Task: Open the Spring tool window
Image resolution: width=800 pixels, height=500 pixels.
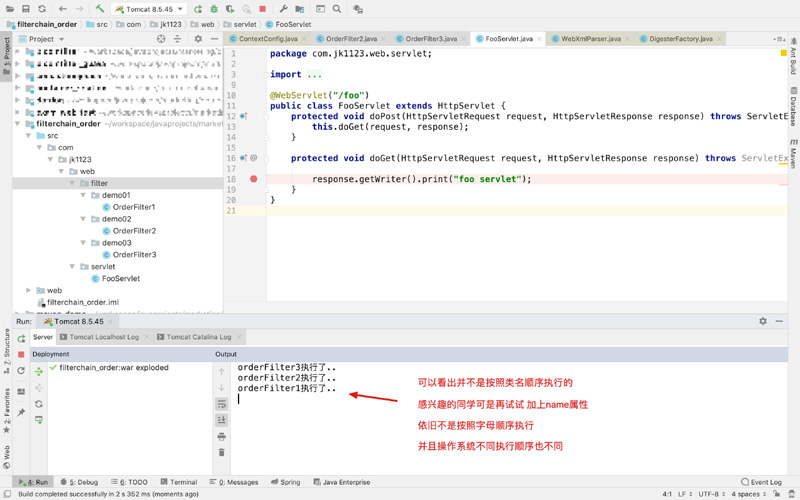Action: [286, 482]
